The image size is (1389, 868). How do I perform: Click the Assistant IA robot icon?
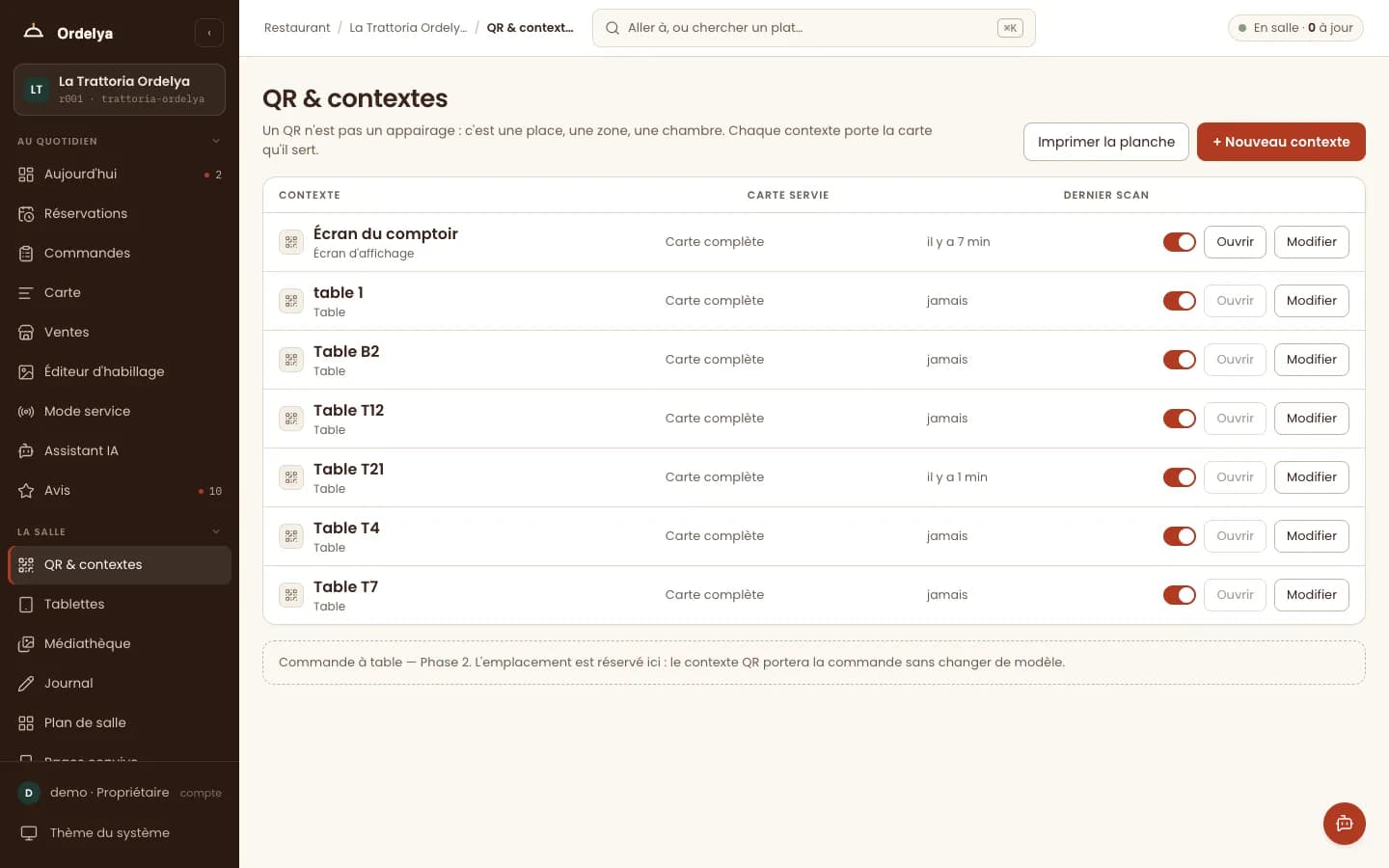pyautogui.click(x=26, y=451)
